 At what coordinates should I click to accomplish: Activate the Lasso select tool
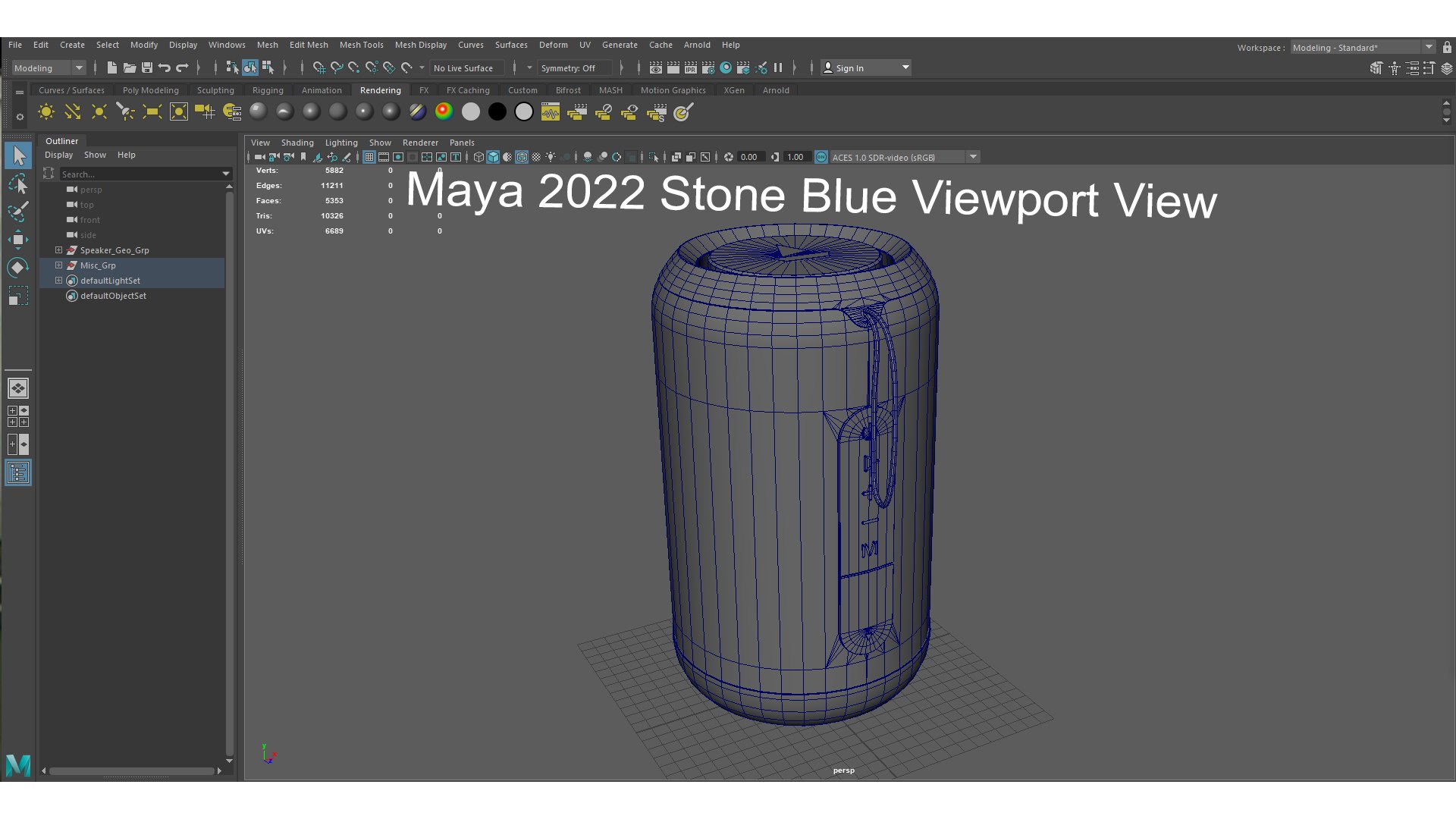pyautogui.click(x=18, y=184)
